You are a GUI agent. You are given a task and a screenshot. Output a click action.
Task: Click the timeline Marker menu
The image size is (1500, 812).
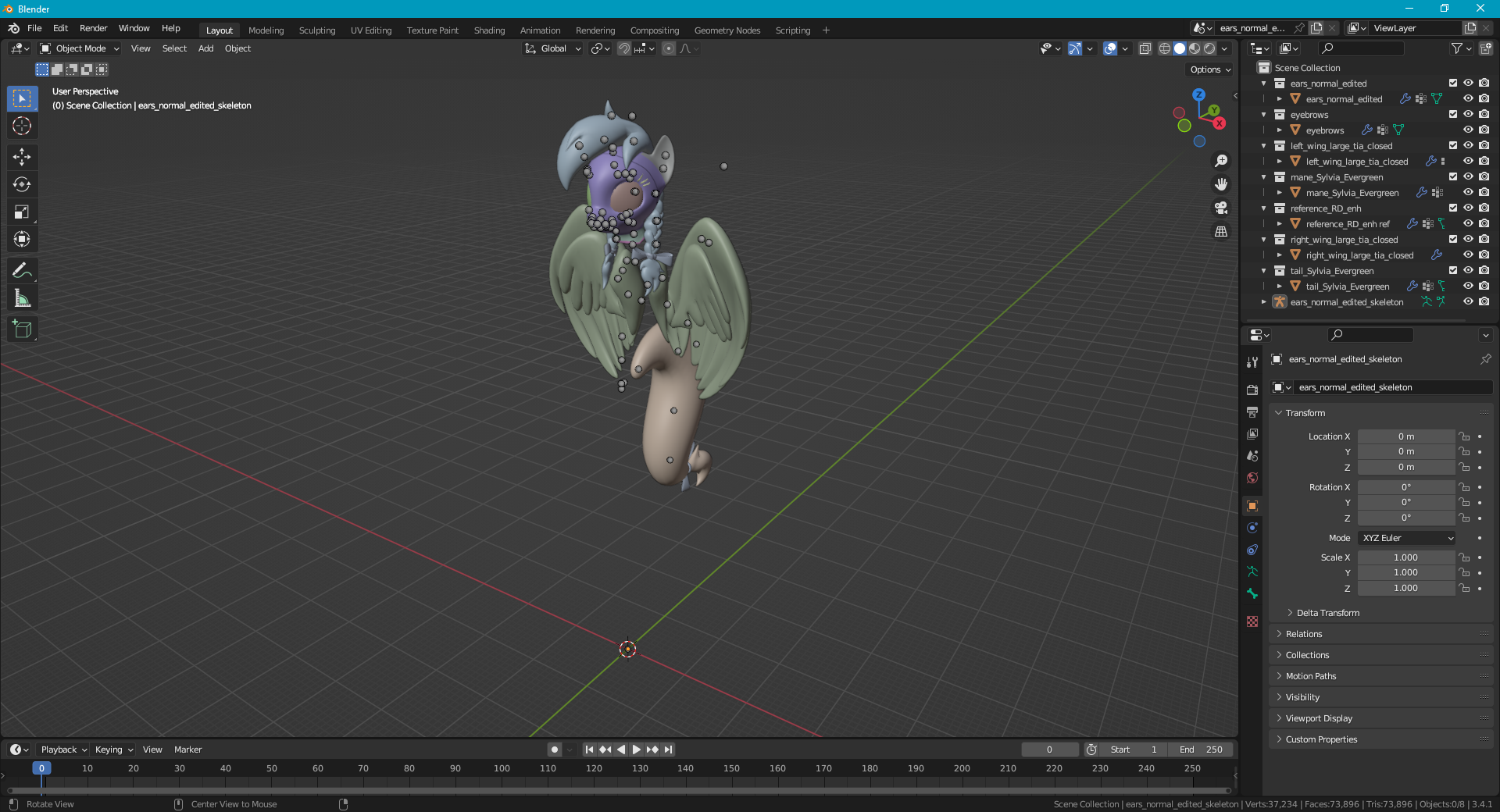click(187, 750)
